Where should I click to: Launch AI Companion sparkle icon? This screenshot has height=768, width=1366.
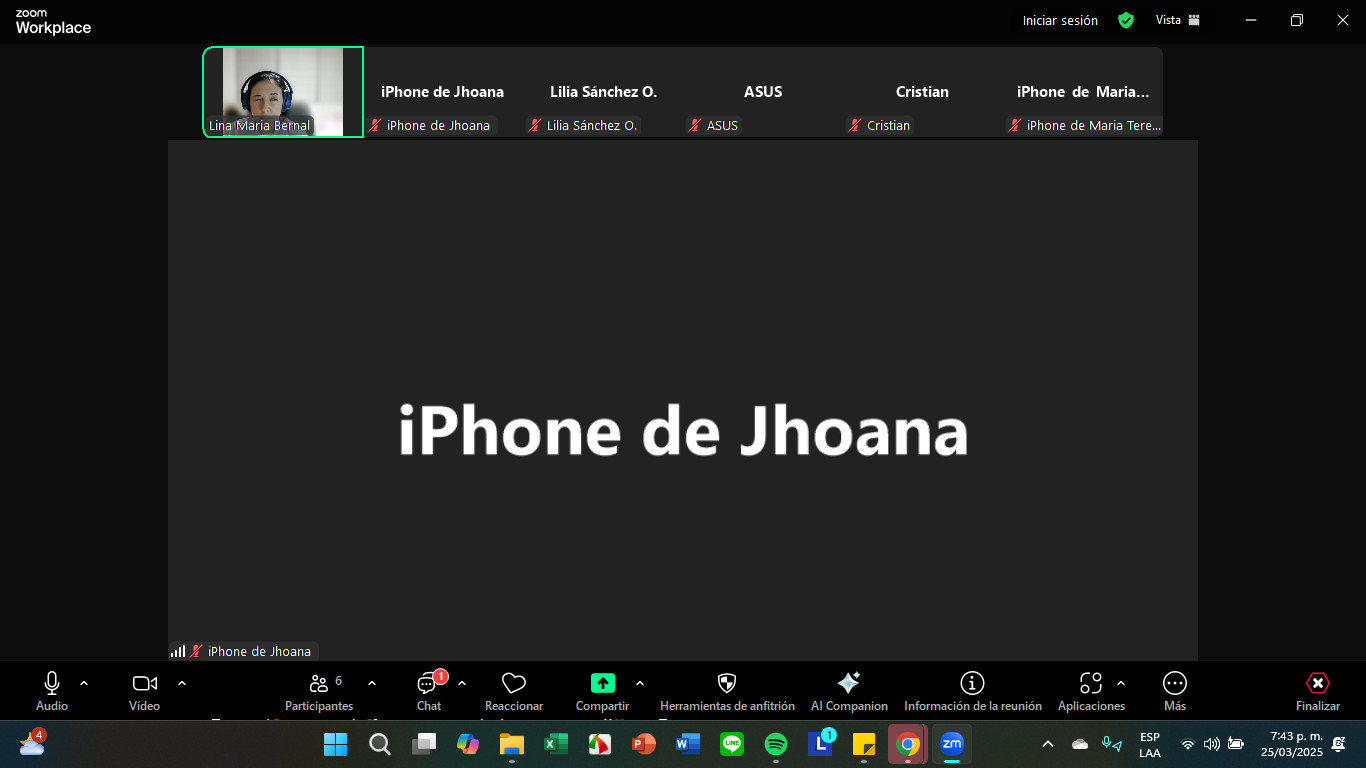tap(848, 684)
